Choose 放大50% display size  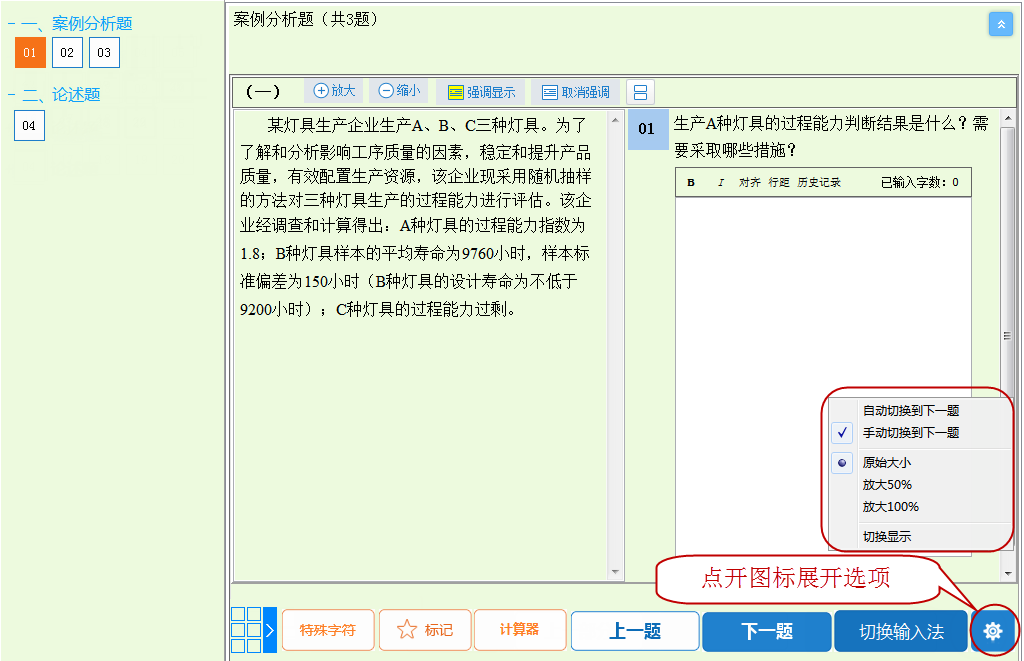point(887,484)
